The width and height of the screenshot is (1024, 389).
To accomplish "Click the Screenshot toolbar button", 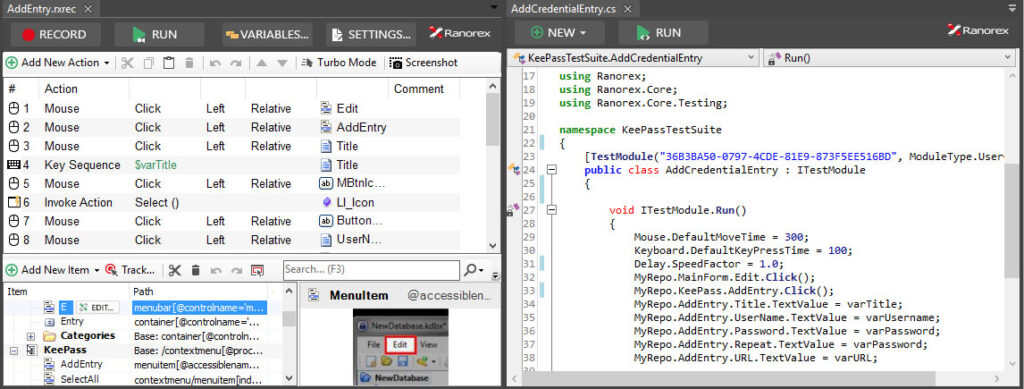I will 424,63.
